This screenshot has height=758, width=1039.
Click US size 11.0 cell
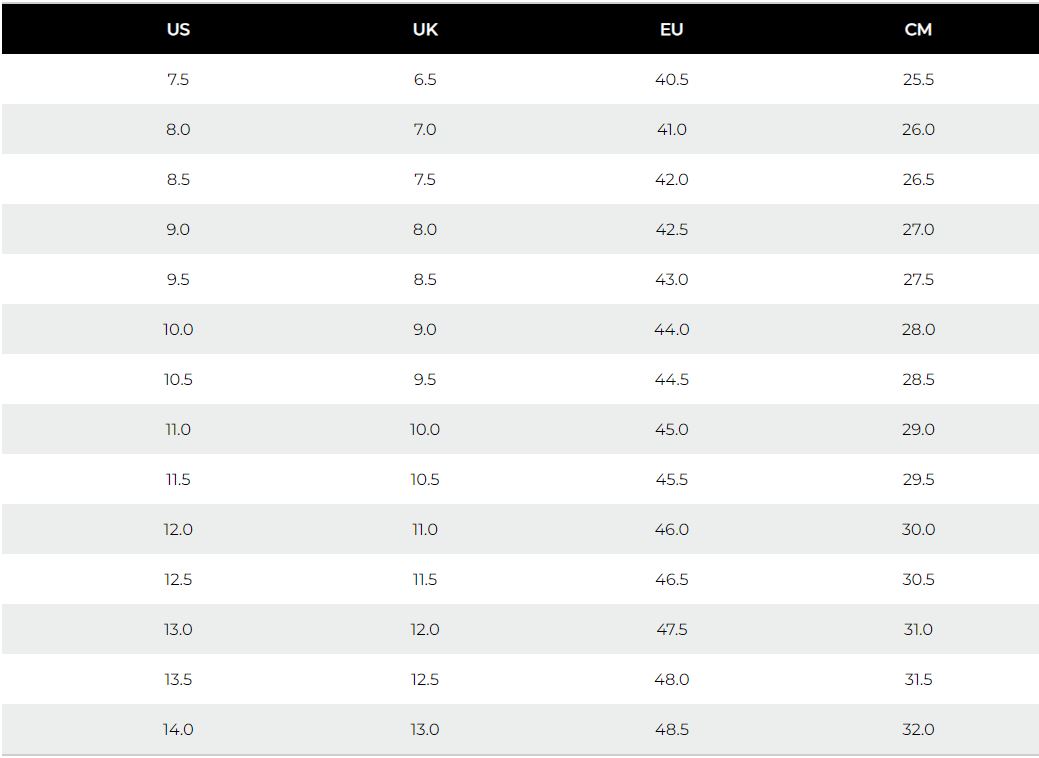(x=178, y=429)
